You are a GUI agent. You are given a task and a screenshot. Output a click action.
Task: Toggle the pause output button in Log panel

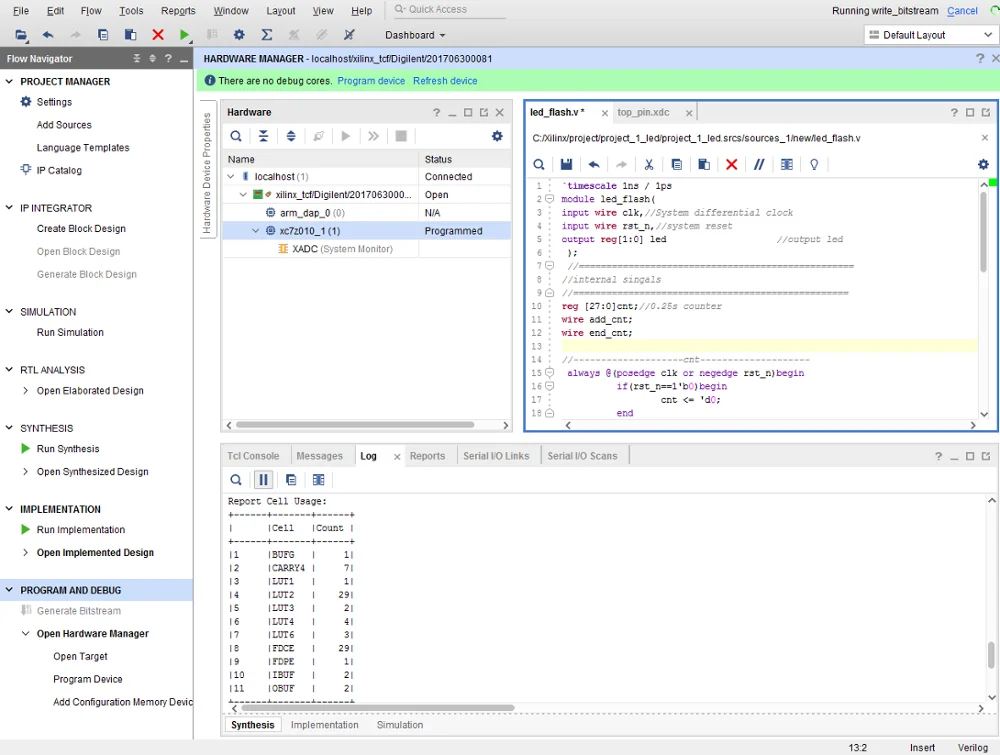(x=263, y=480)
